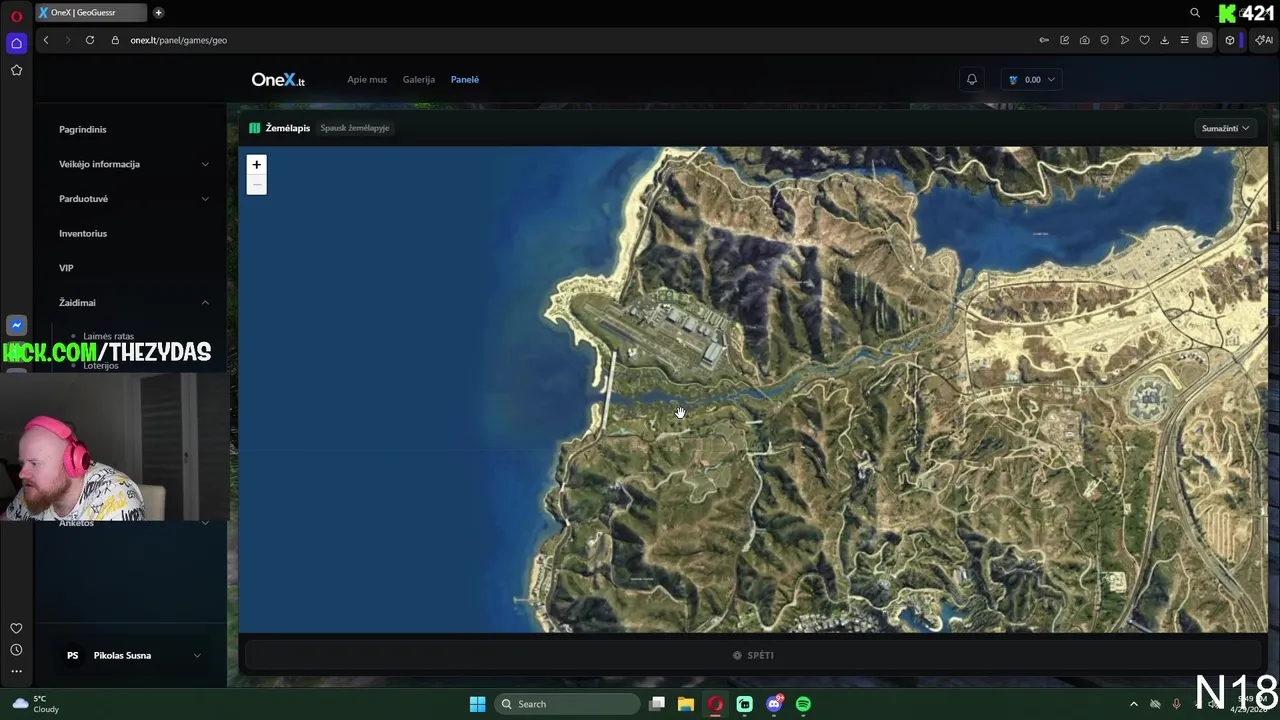1280x720 pixels.
Task: Reload the page with the refresh icon
Action: [x=90, y=40]
